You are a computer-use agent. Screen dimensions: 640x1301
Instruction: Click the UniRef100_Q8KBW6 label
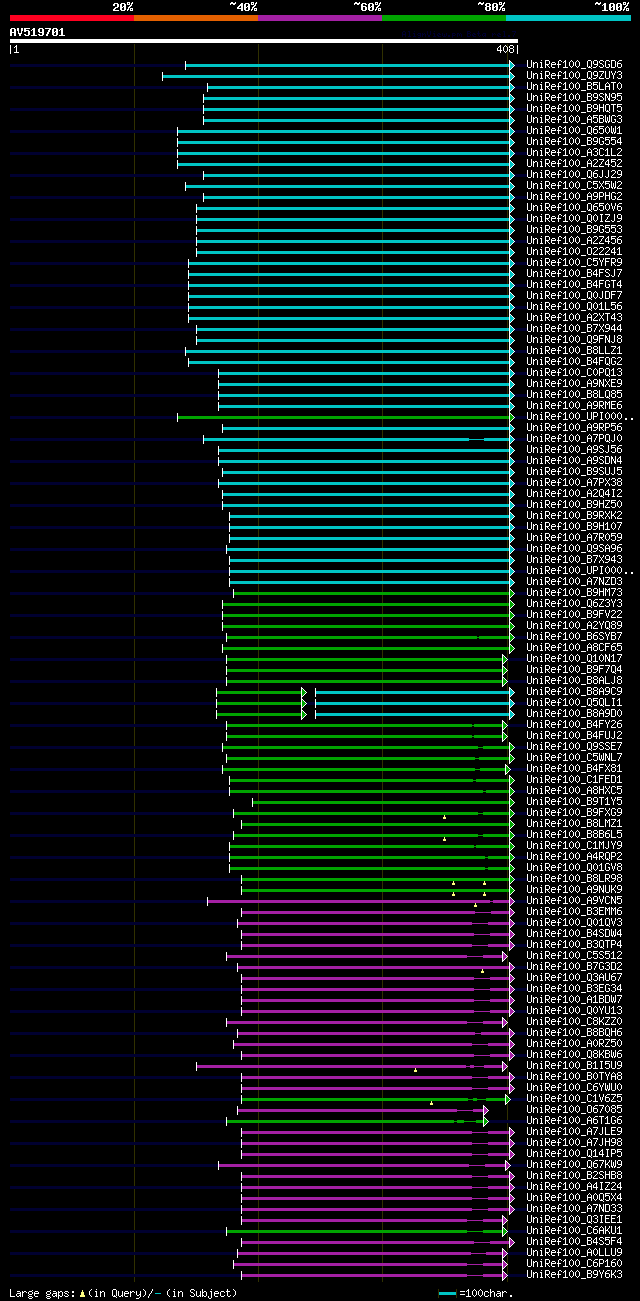[574, 1055]
